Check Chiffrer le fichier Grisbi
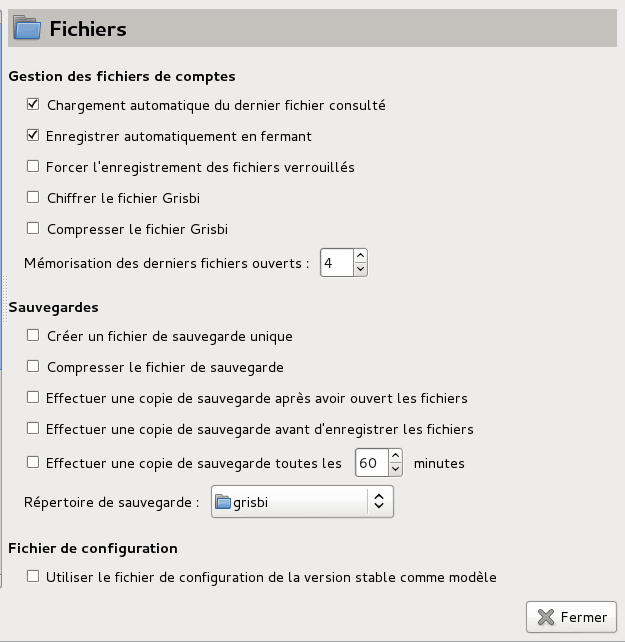 pos(33,198)
